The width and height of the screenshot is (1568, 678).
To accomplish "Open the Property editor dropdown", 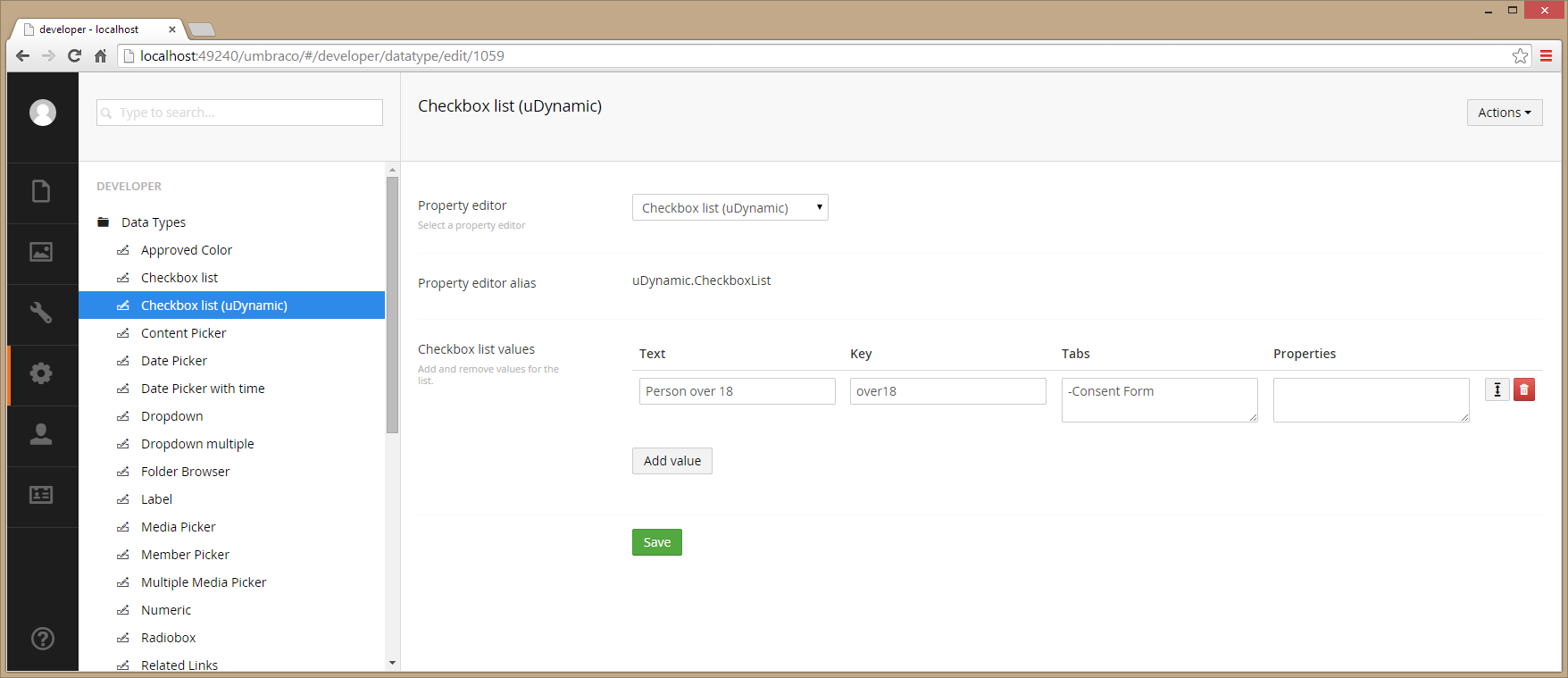I will tap(730, 207).
